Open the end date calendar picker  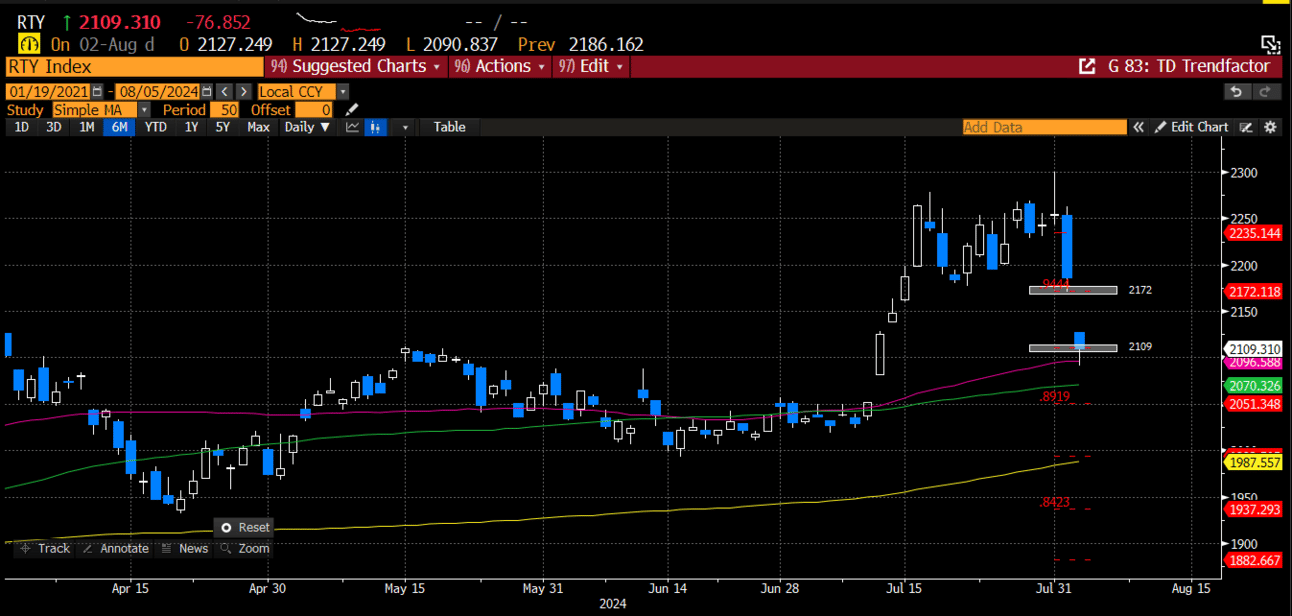pos(208,91)
